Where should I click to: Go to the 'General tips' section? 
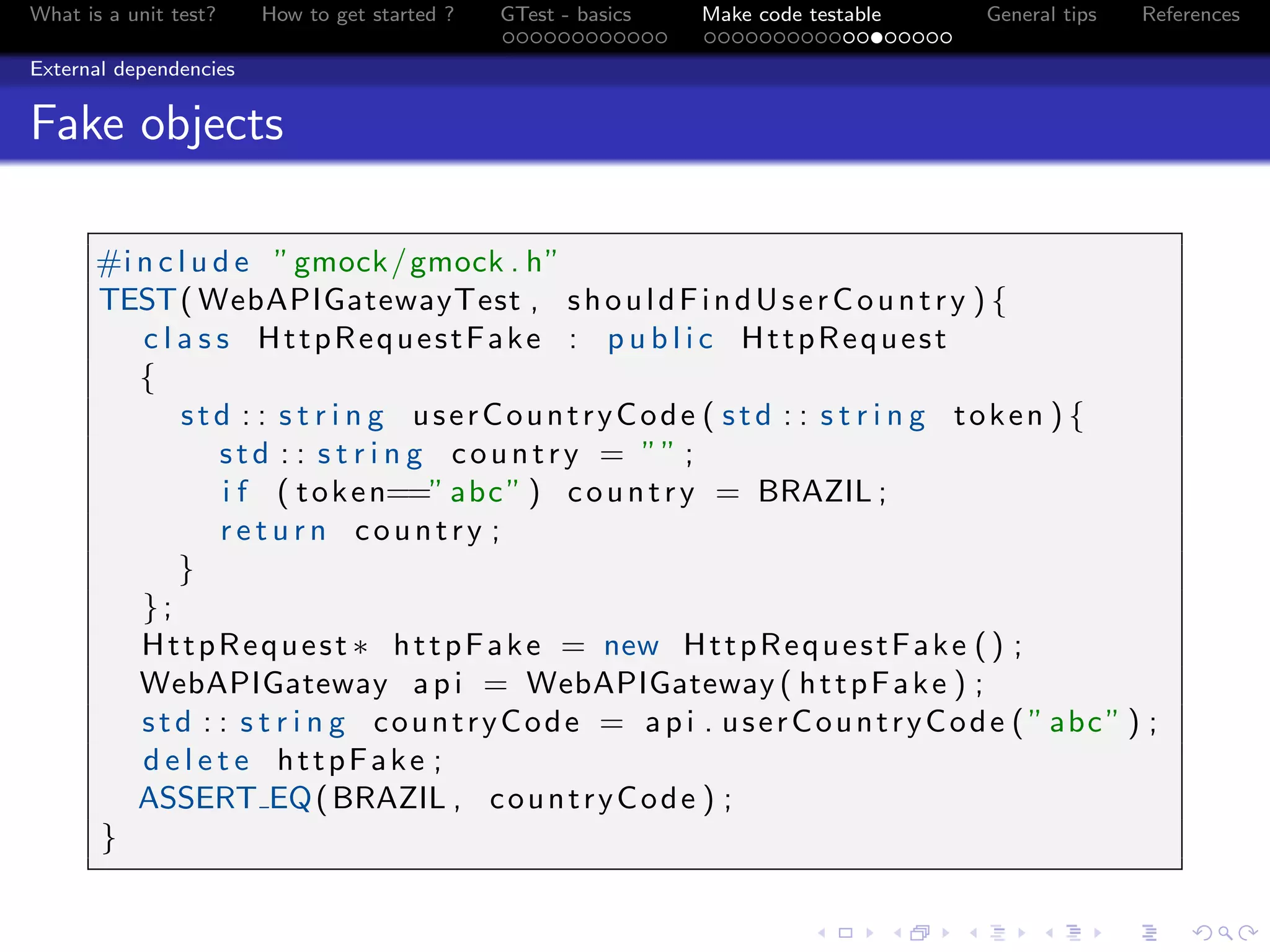(1041, 14)
